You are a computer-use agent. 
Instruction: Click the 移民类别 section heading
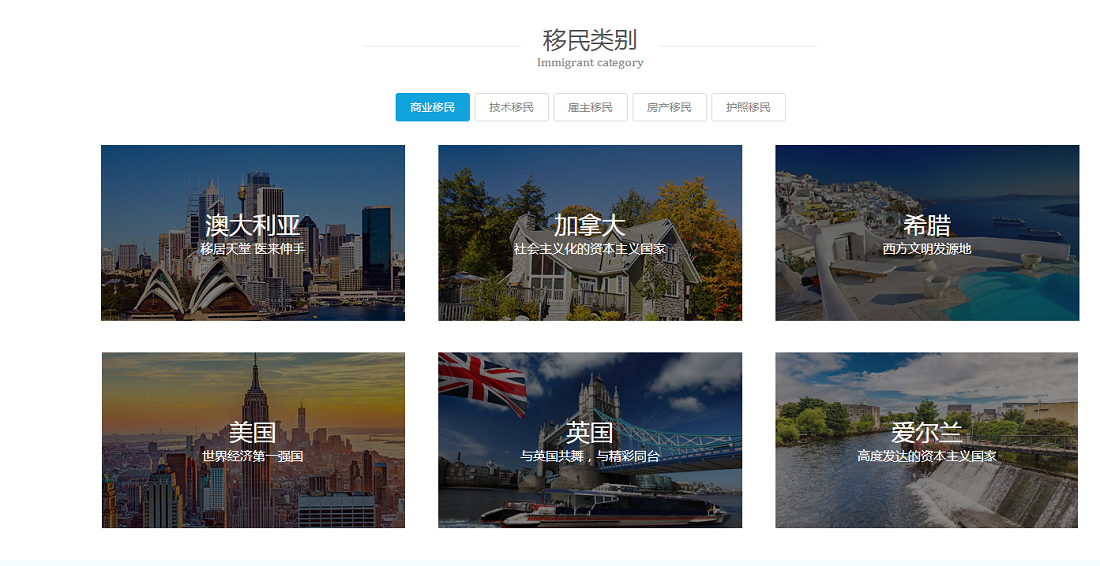click(x=590, y=40)
